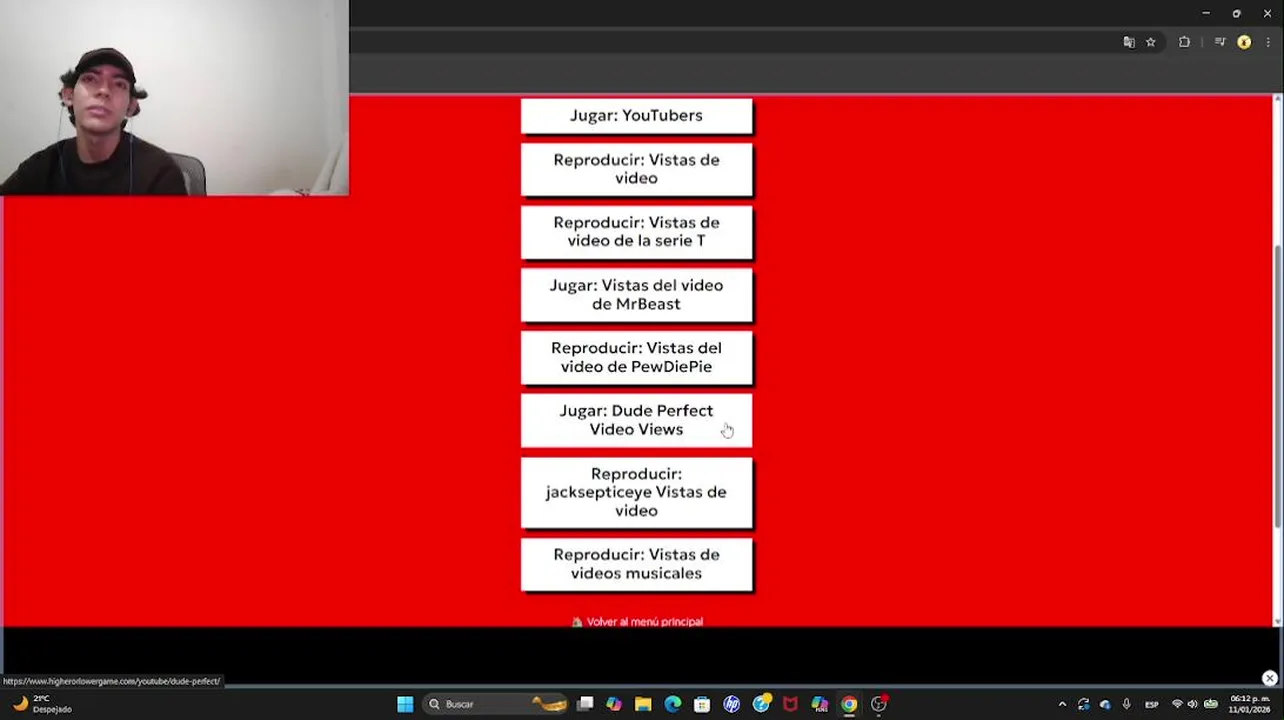The height and width of the screenshot is (720, 1284).
Task: Open the volume speaker tray icon
Action: (x=1192, y=704)
